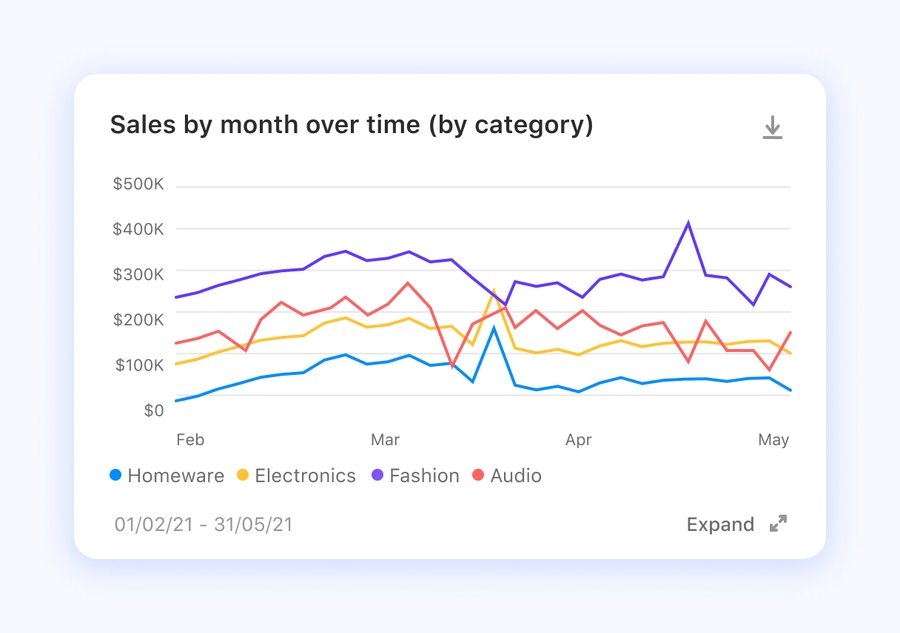This screenshot has width=900, height=633.
Task: Click the red Audio legend dot
Action: click(x=478, y=476)
